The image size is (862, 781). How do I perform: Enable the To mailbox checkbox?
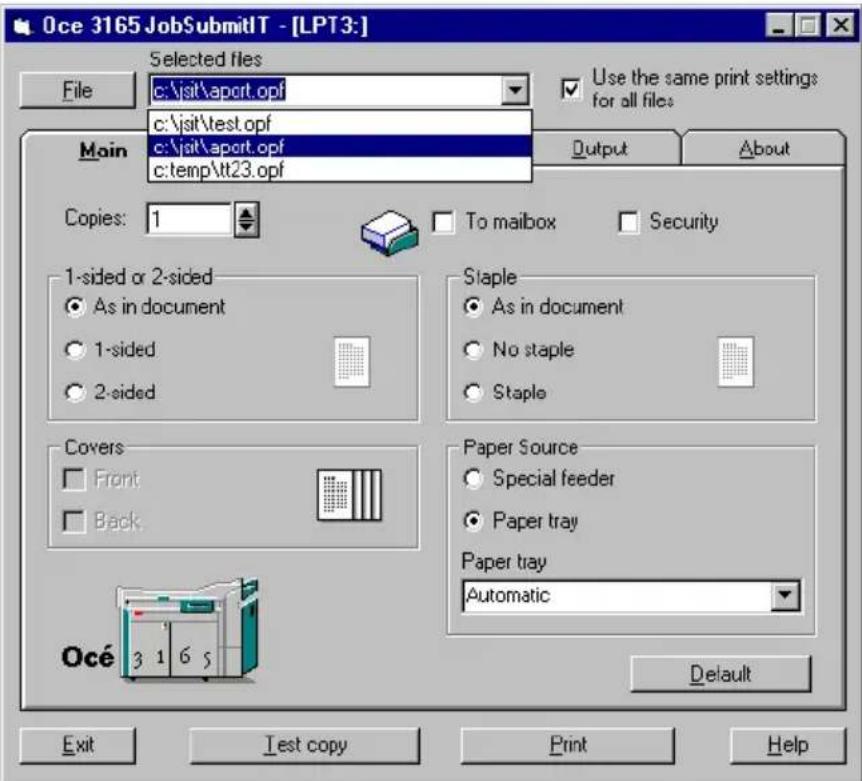[x=443, y=222]
